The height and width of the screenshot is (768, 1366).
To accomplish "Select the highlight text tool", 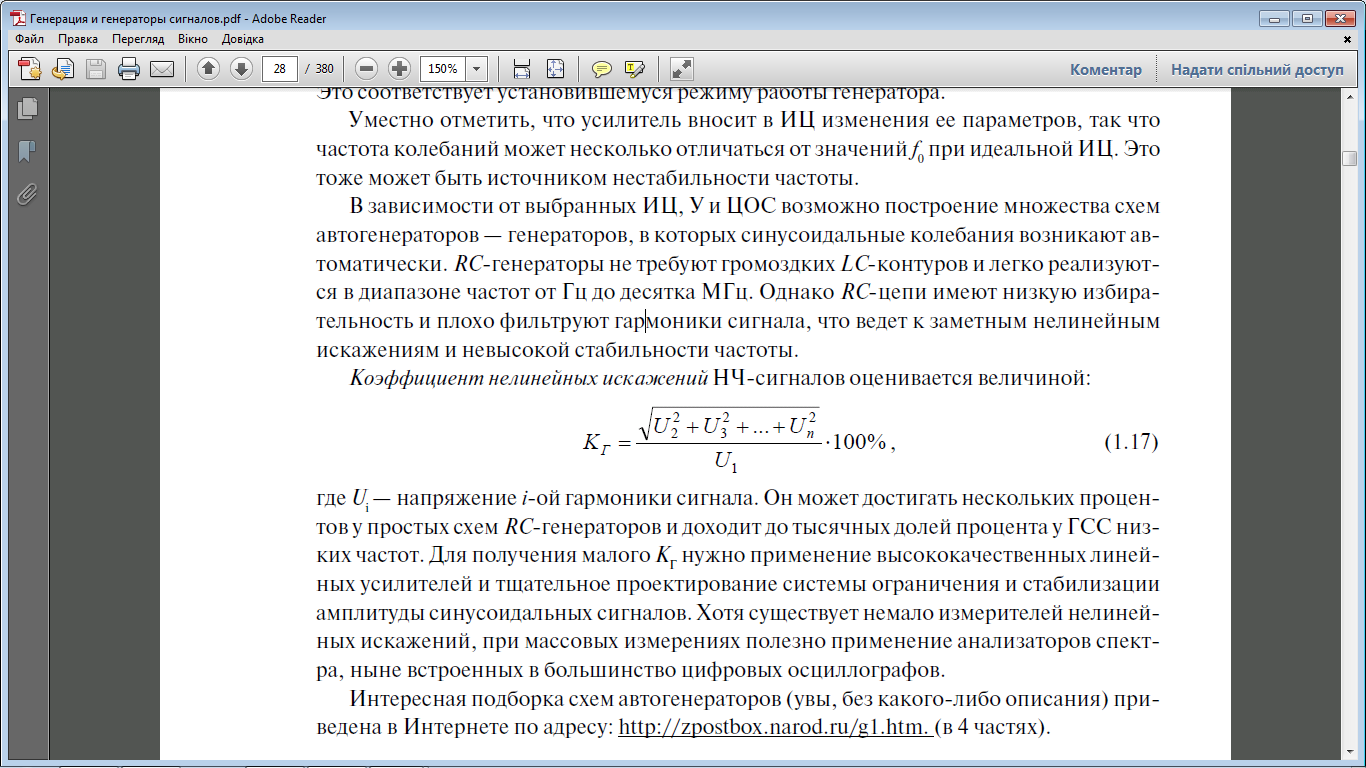I will (x=634, y=69).
